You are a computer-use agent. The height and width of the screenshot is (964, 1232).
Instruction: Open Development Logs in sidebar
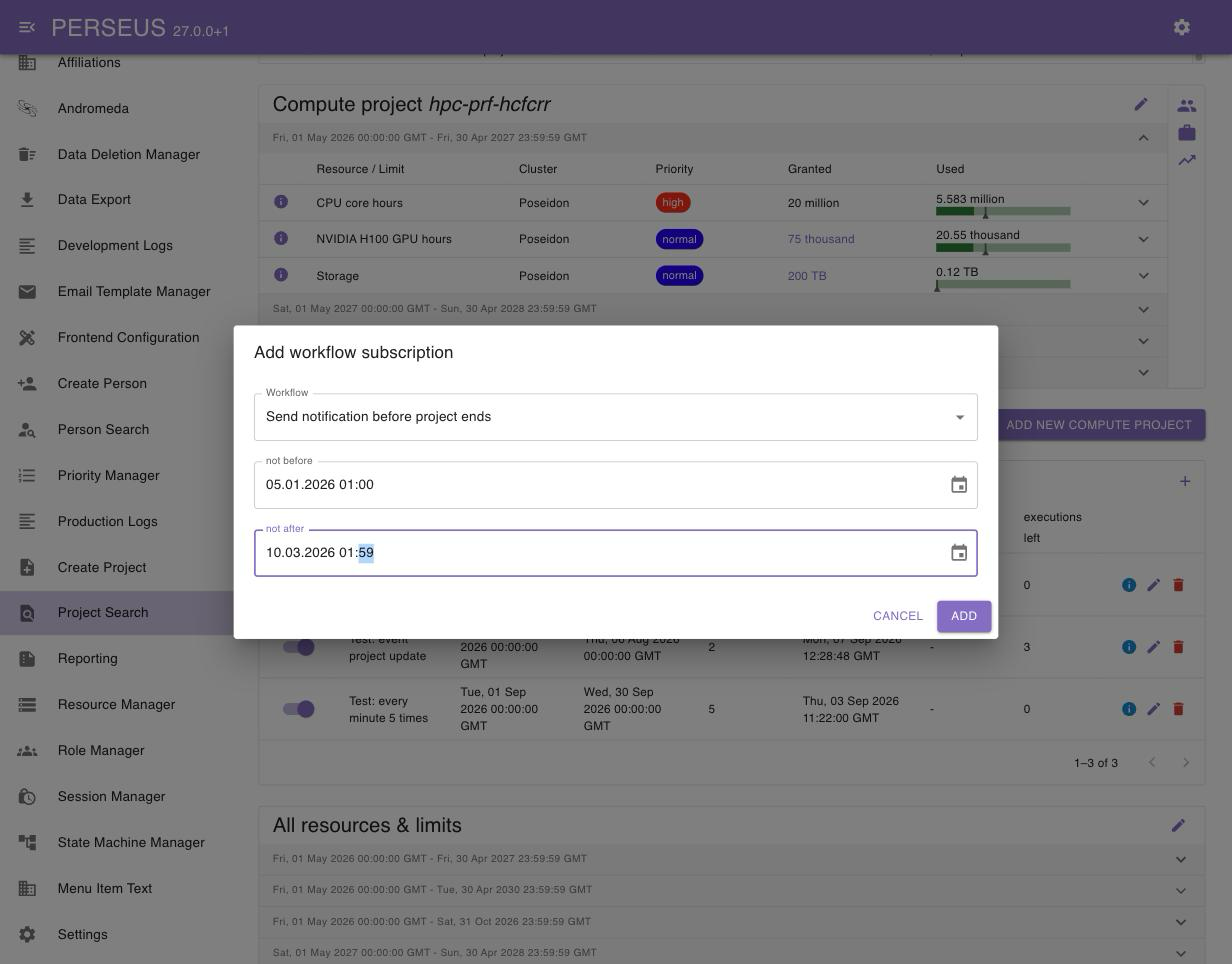(x=117, y=246)
